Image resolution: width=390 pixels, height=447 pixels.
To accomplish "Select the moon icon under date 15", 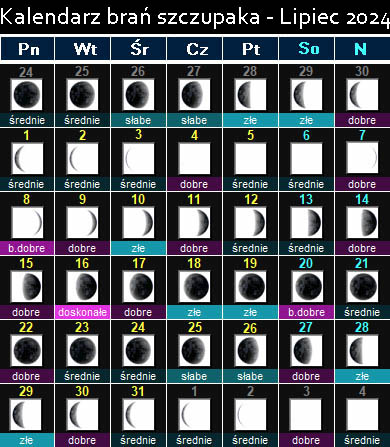I will pos(27,286).
